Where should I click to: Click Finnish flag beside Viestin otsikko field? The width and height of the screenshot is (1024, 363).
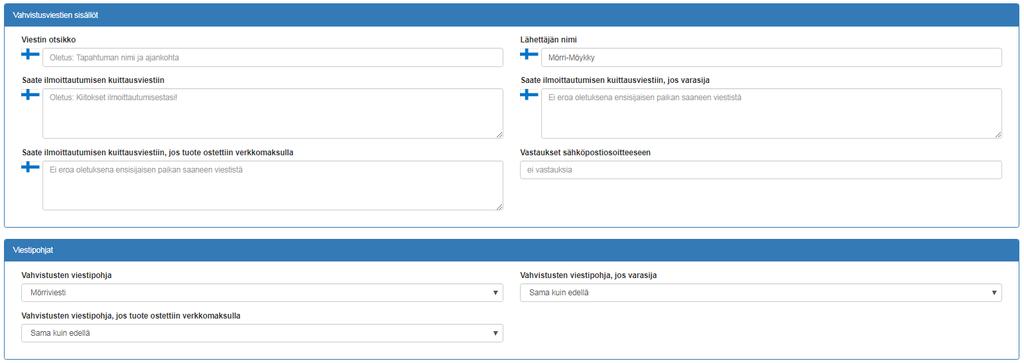(x=30, y=54)
